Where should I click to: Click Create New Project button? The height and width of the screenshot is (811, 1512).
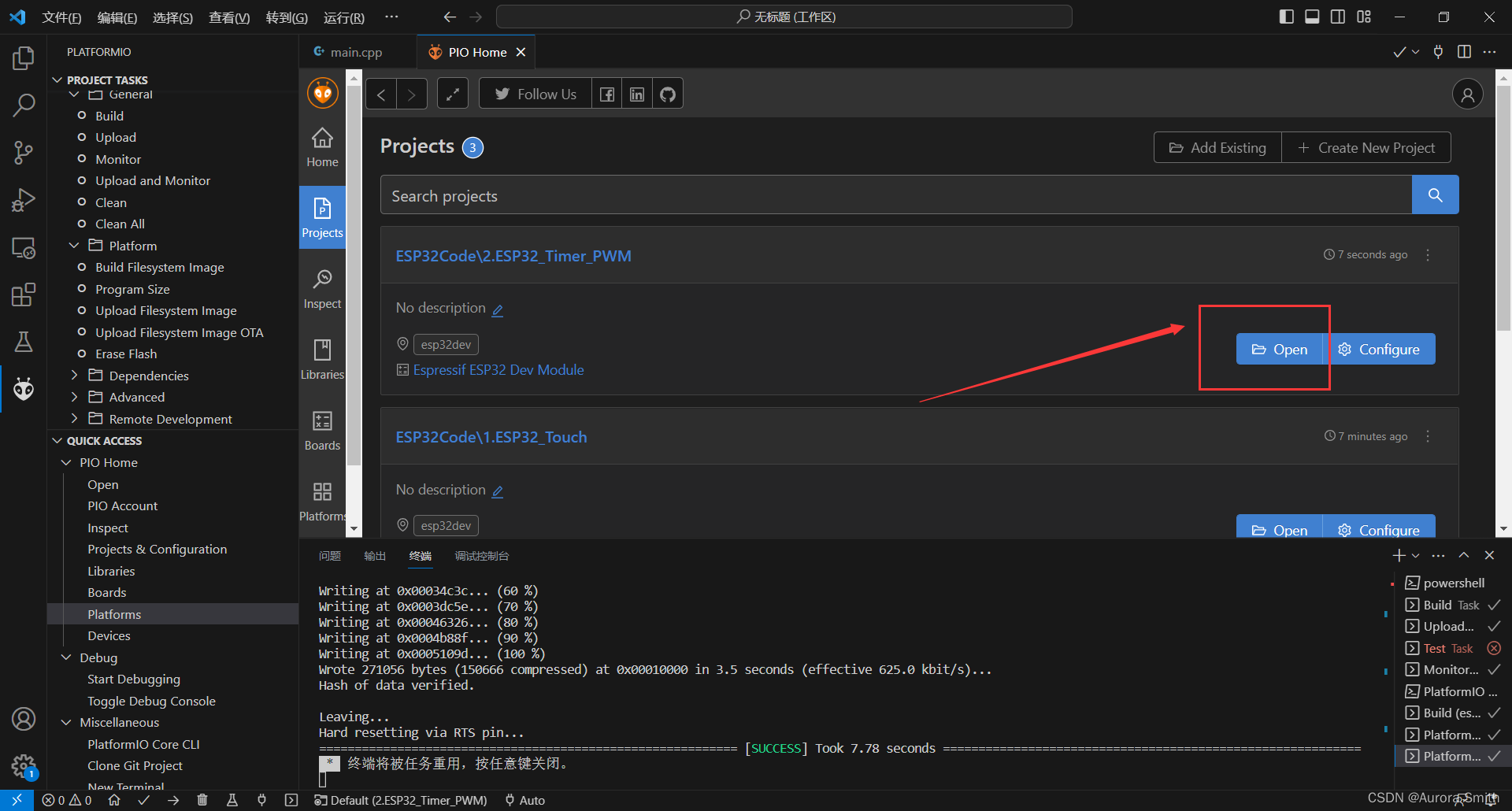pos(1366,147)
